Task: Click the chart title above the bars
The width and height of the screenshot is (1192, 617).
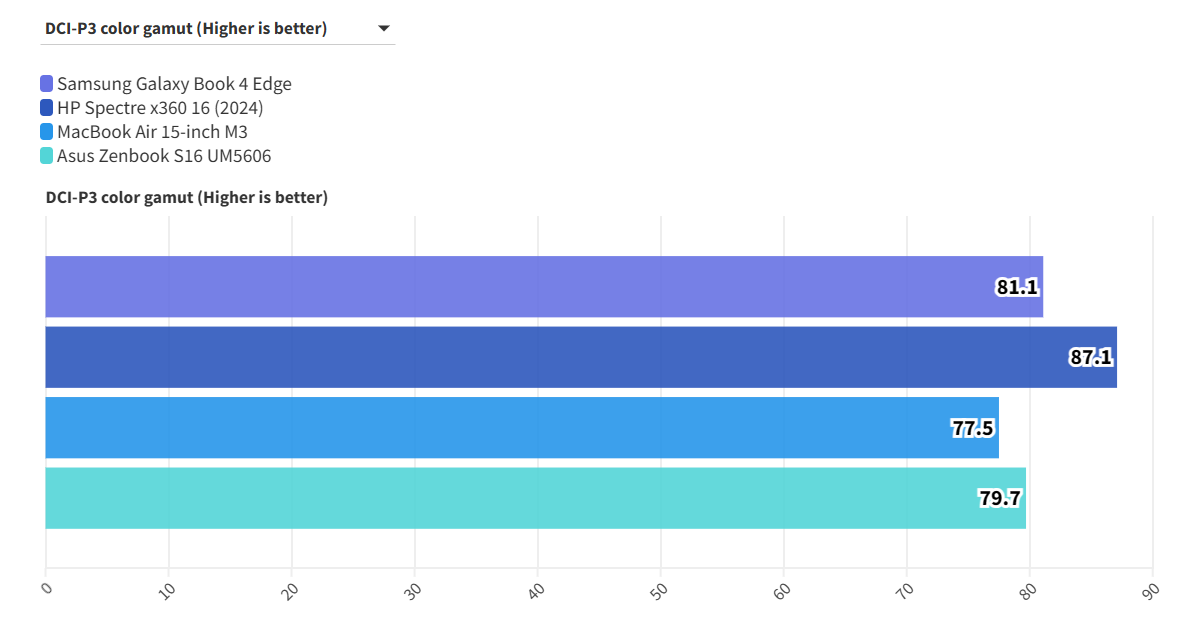Action: coord(186,198)
